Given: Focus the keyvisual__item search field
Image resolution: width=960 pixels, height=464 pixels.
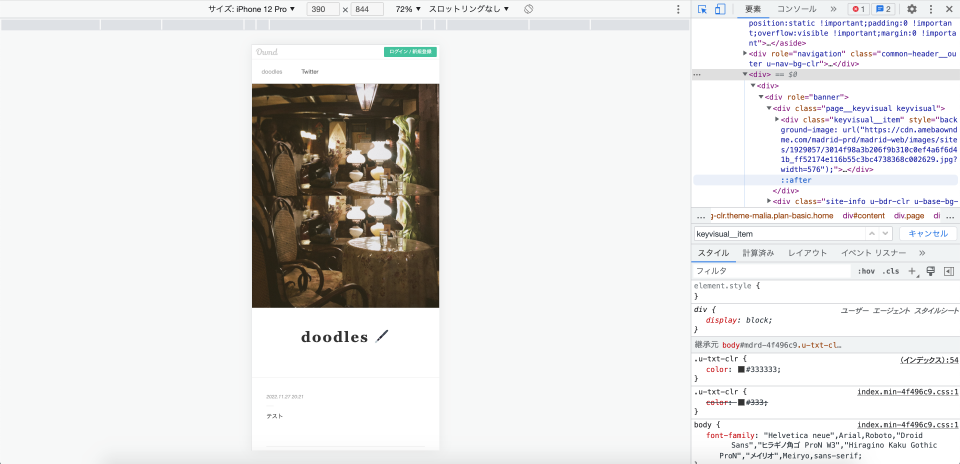Looking at the screenshot, I should pyautogui.click(x=779, y=234).
